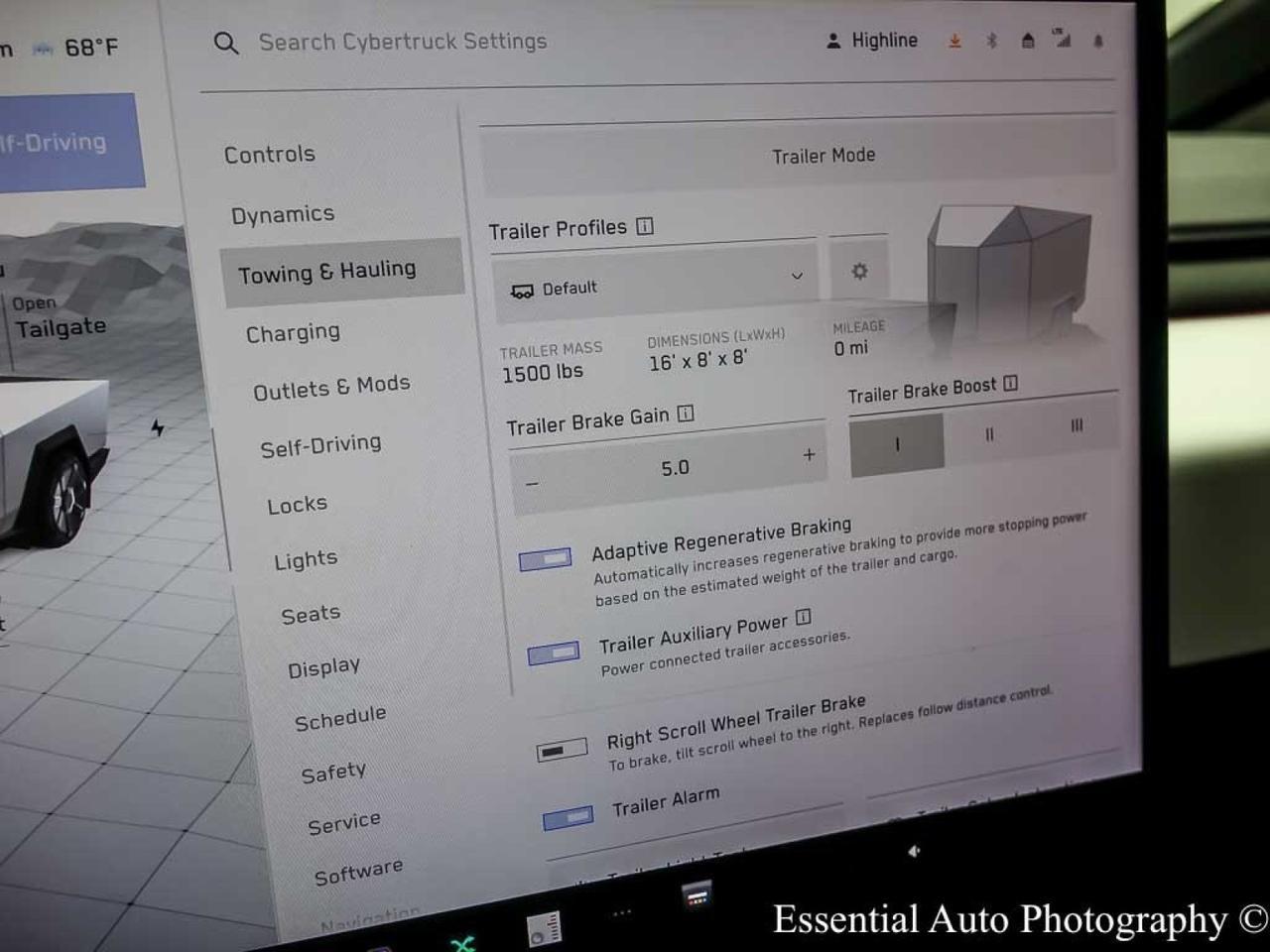Select Trailer Brake Boost level II
The width and height of the screenshot is (1270, 952).
[x=989, y=435]
